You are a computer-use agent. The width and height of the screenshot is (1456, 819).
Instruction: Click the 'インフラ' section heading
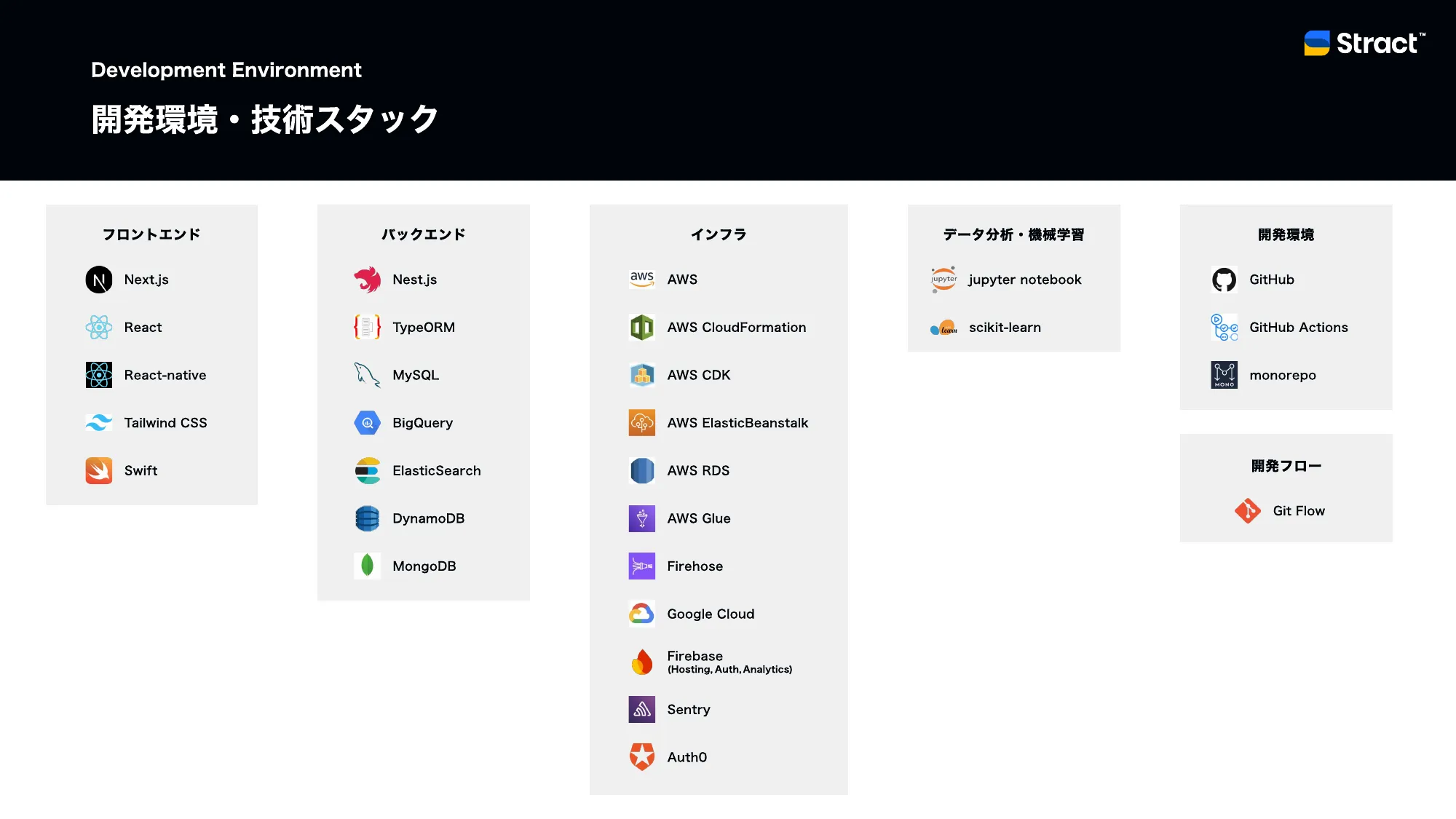point(719,234)
